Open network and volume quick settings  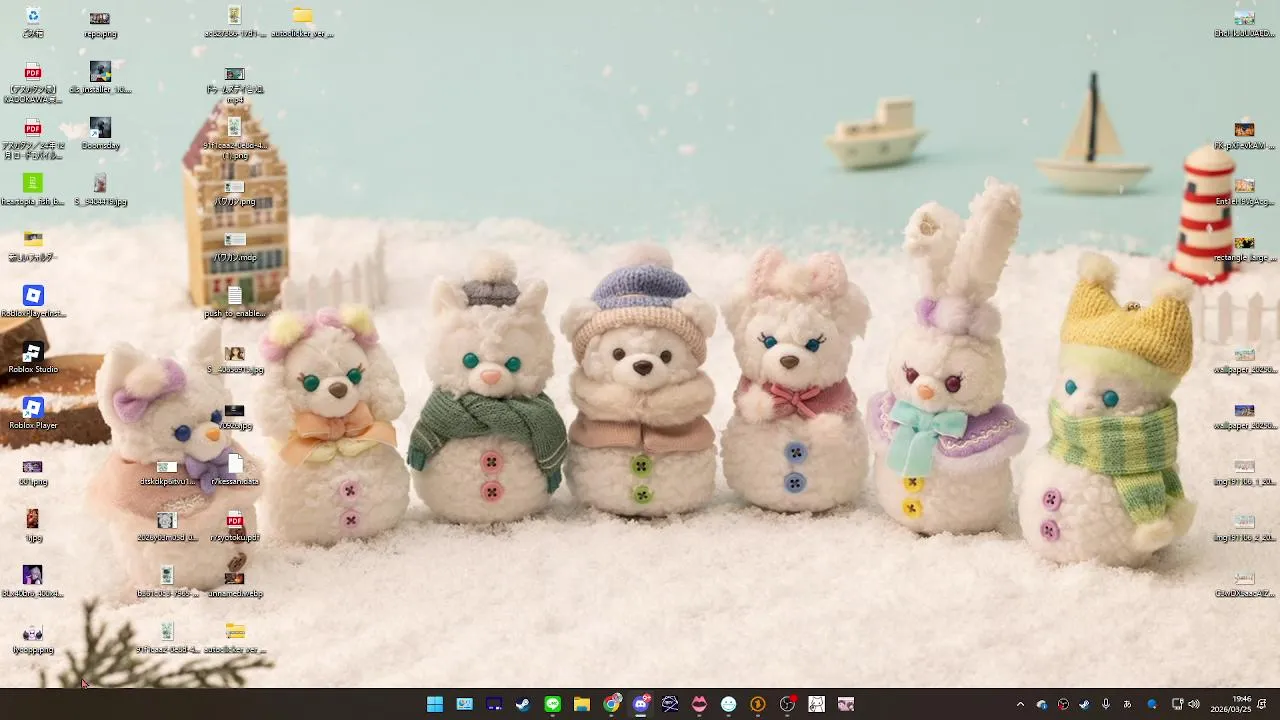click(x=1185, y=704)
